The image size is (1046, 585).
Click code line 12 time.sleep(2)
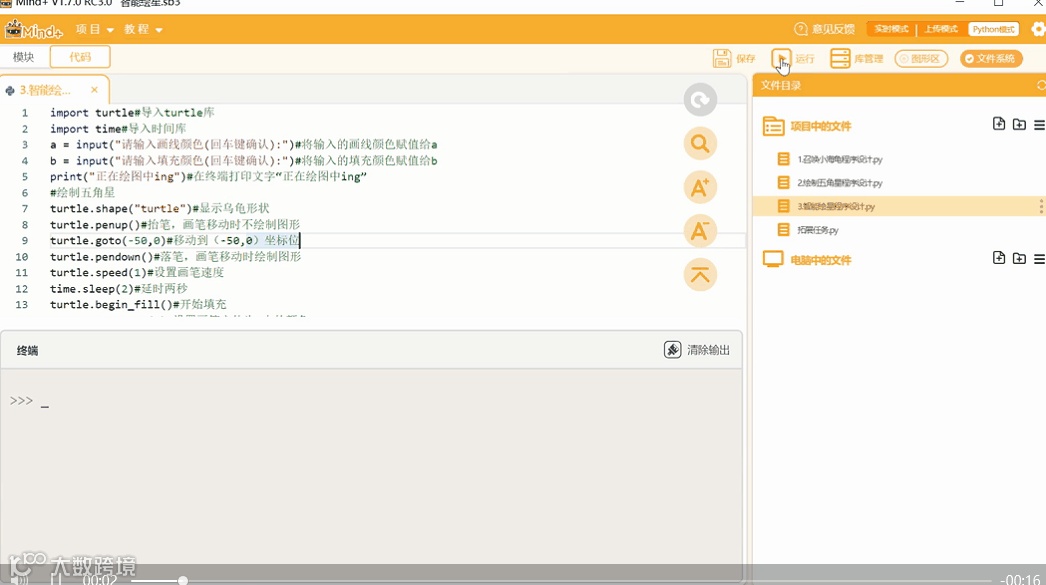pyautogui.click(x=119, y=289)
